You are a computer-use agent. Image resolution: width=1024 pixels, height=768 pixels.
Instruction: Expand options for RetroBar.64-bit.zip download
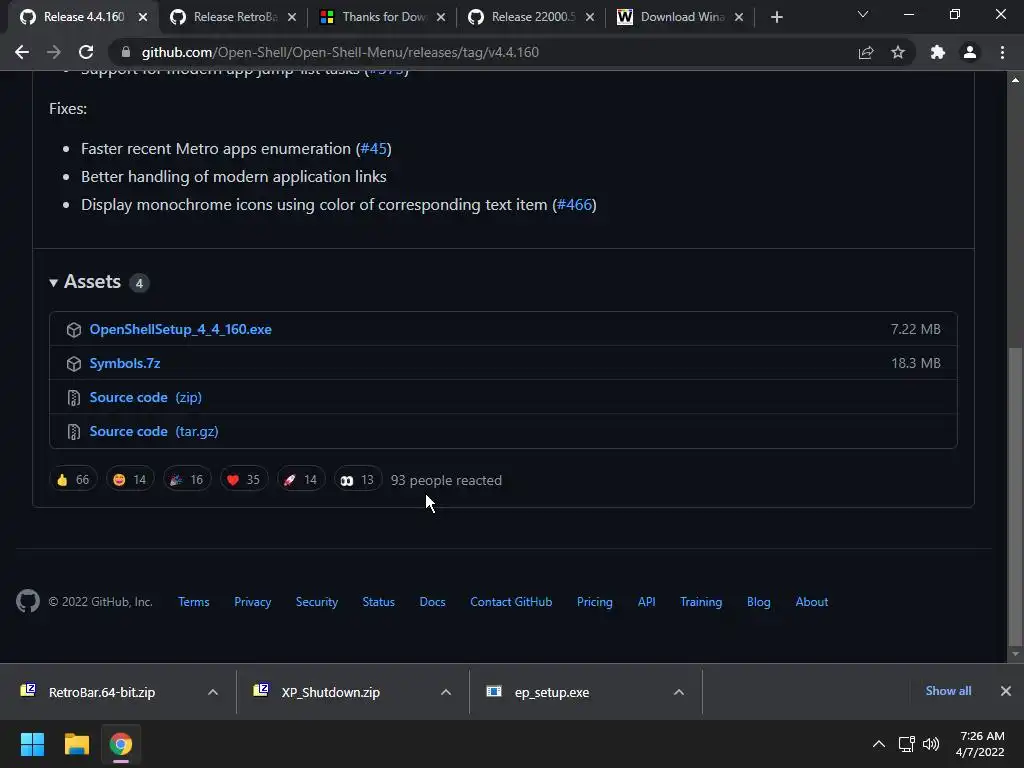point(213,692)
